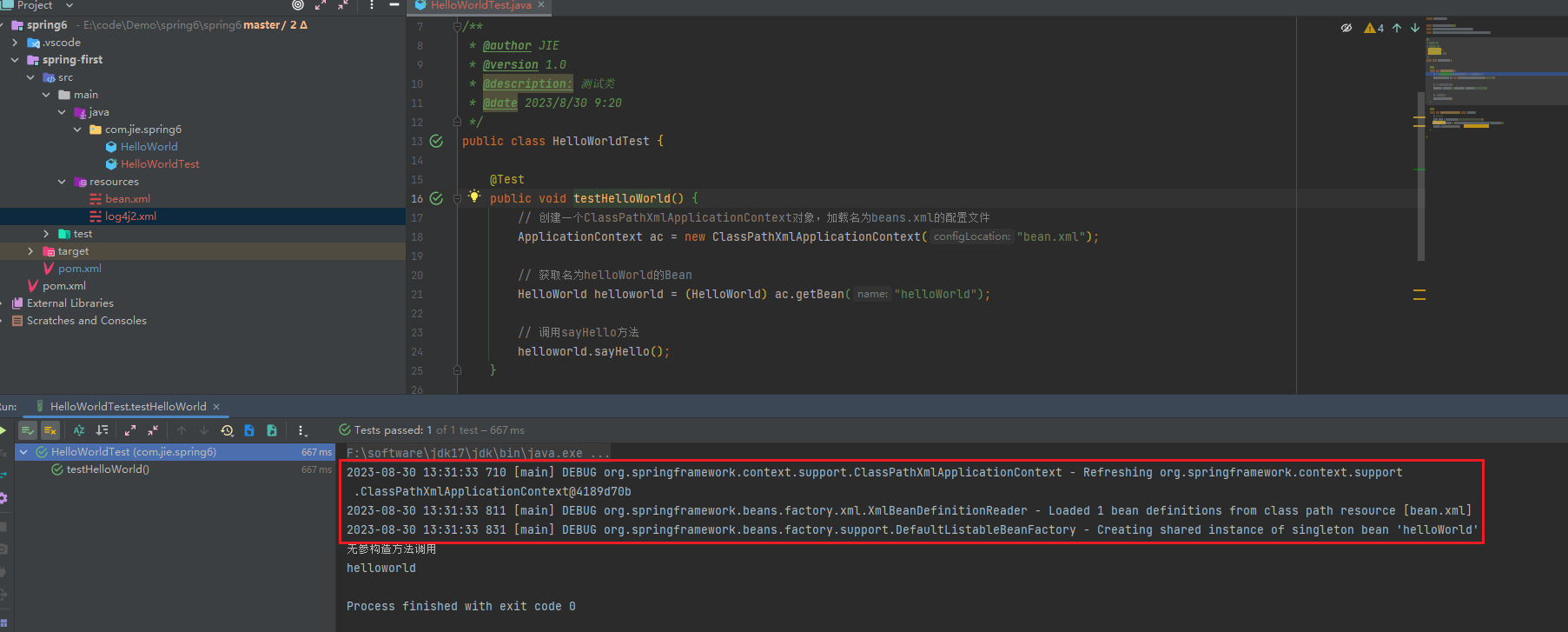Expand the target folder
The width and height of the screenshot is (1568, 632).
(30, 251)
